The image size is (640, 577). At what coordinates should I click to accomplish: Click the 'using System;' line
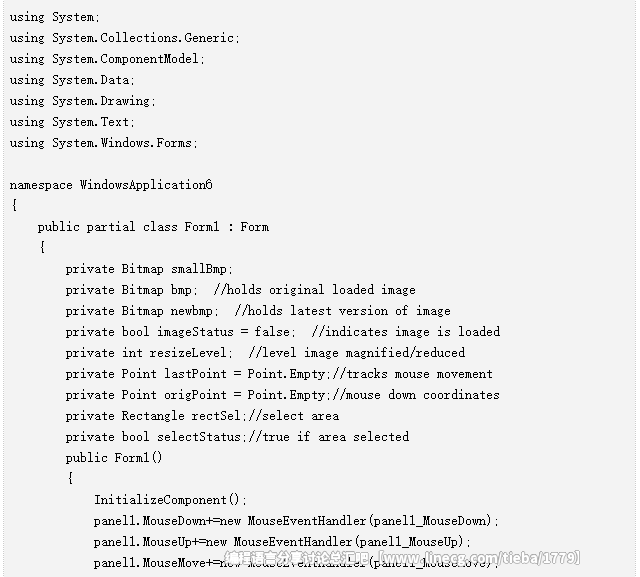(x=55, y=18)
